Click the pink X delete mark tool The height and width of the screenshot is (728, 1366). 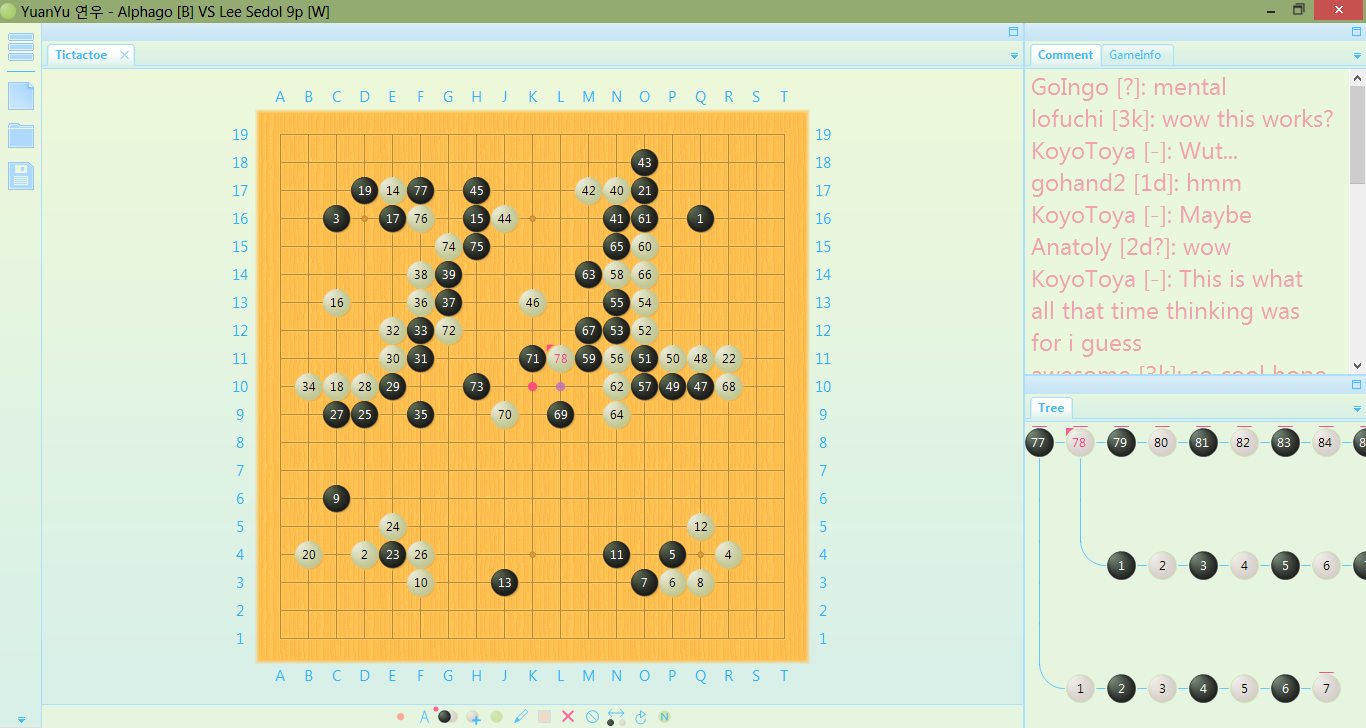[568, 716]
